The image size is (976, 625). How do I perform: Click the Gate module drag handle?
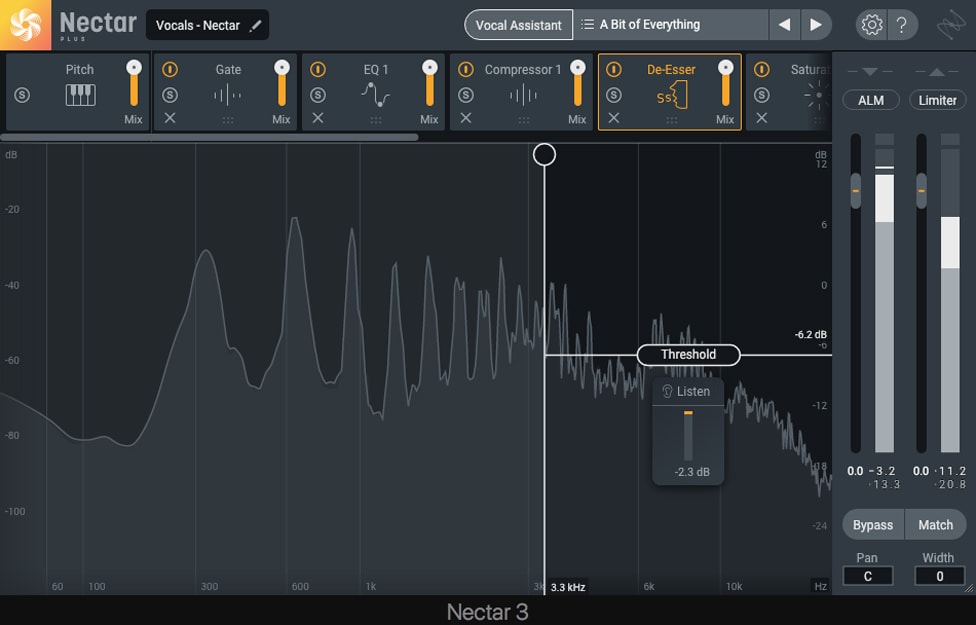click(228, 120)
